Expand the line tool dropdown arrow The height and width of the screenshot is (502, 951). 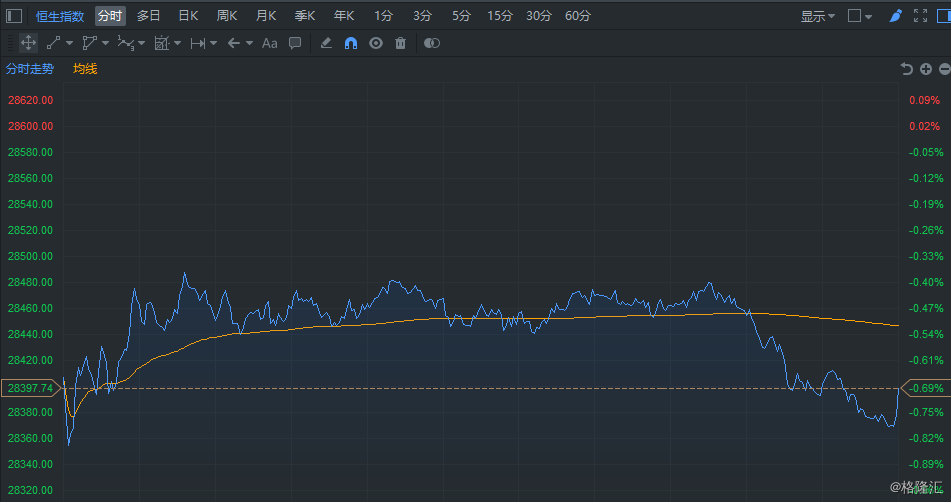click(69, 43)
